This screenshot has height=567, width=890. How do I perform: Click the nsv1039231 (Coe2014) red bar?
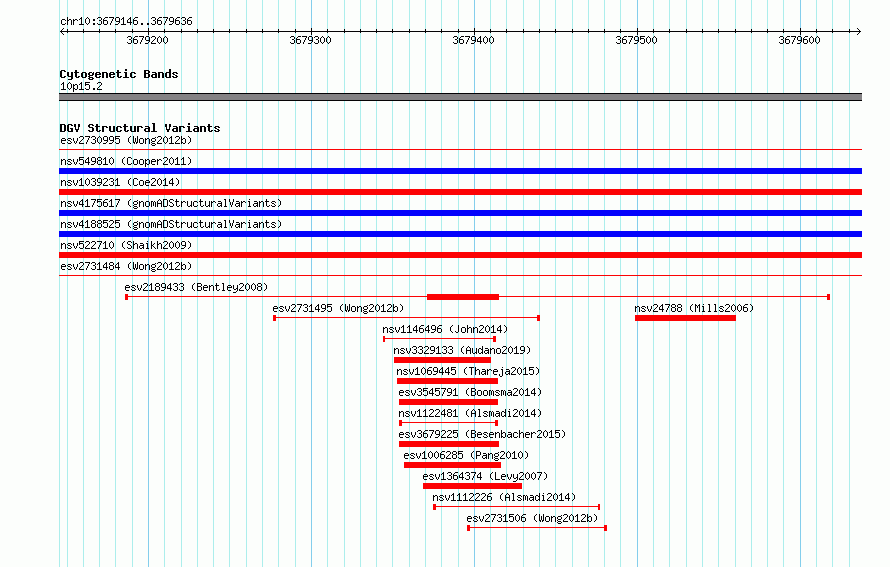460,192
